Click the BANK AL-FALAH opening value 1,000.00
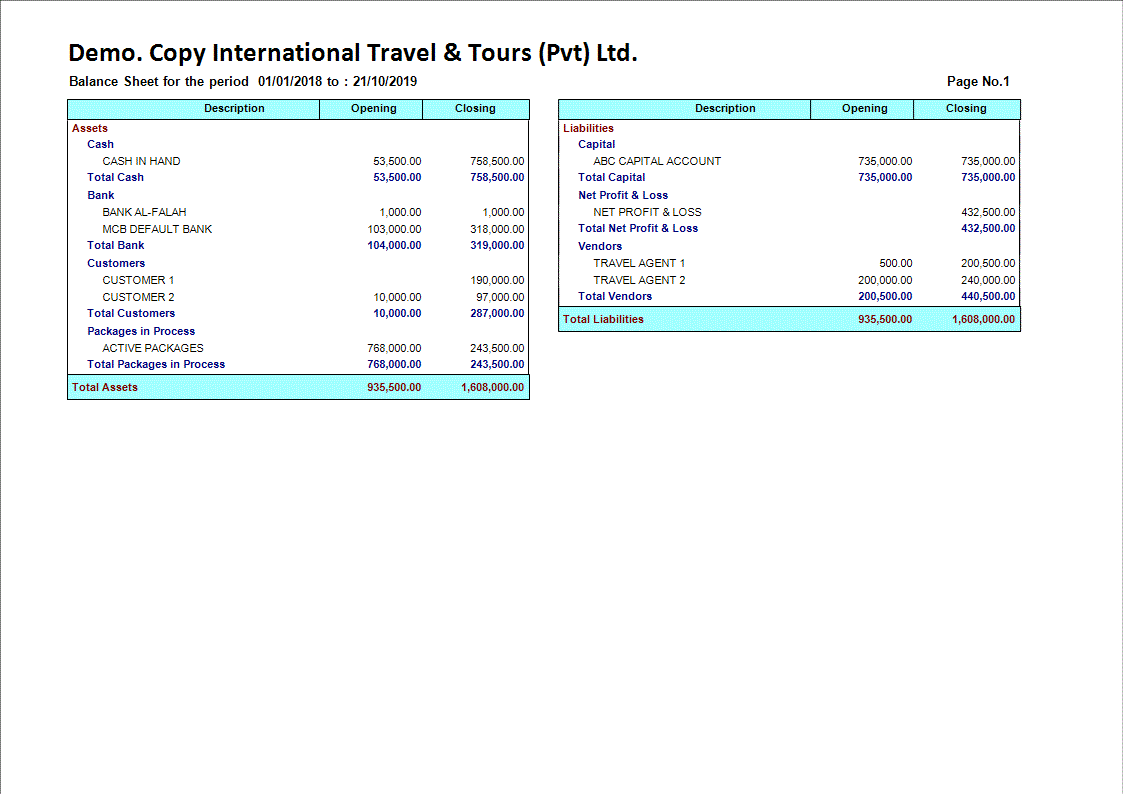 point(400,212)
